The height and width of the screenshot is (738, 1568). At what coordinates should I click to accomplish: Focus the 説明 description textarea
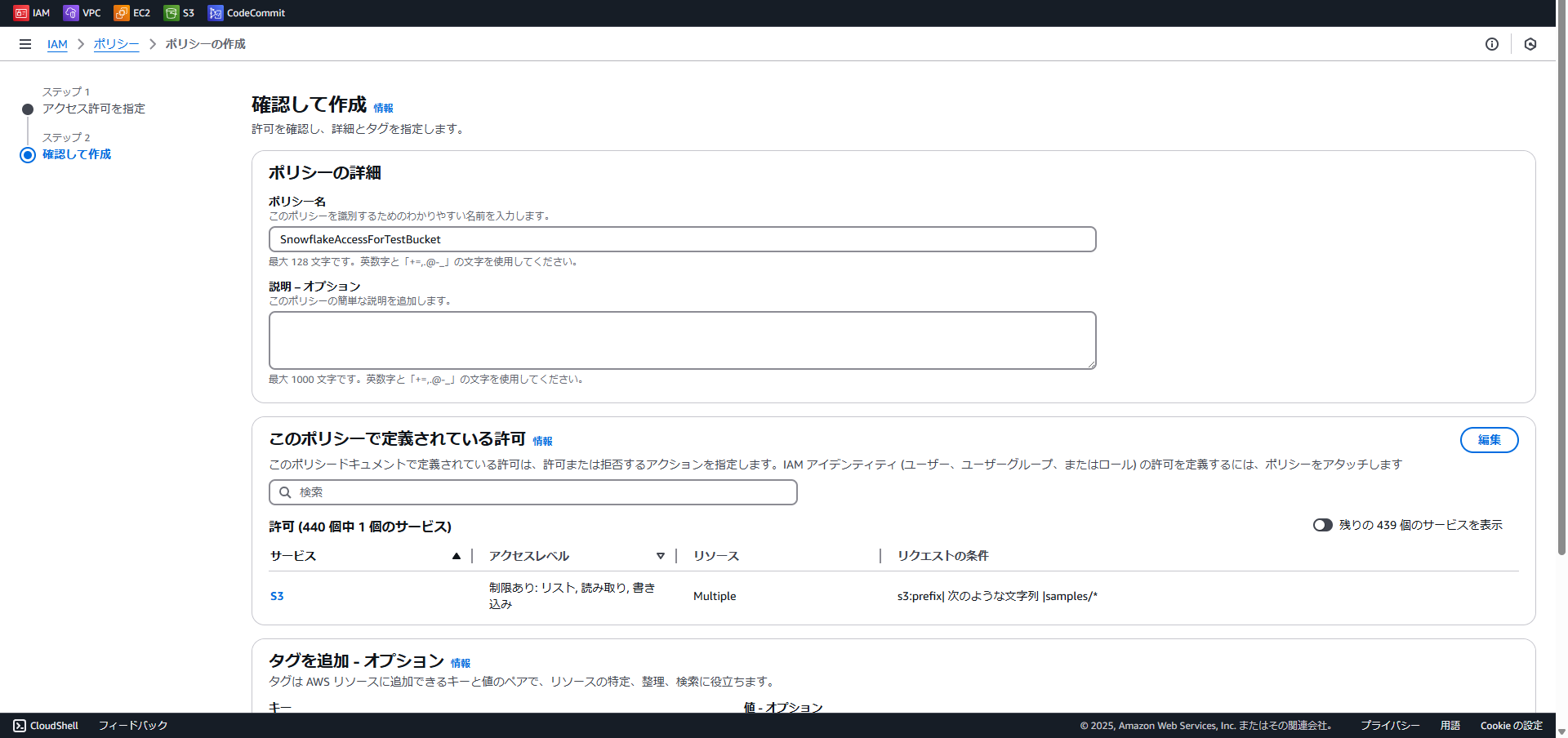(682, 340)
